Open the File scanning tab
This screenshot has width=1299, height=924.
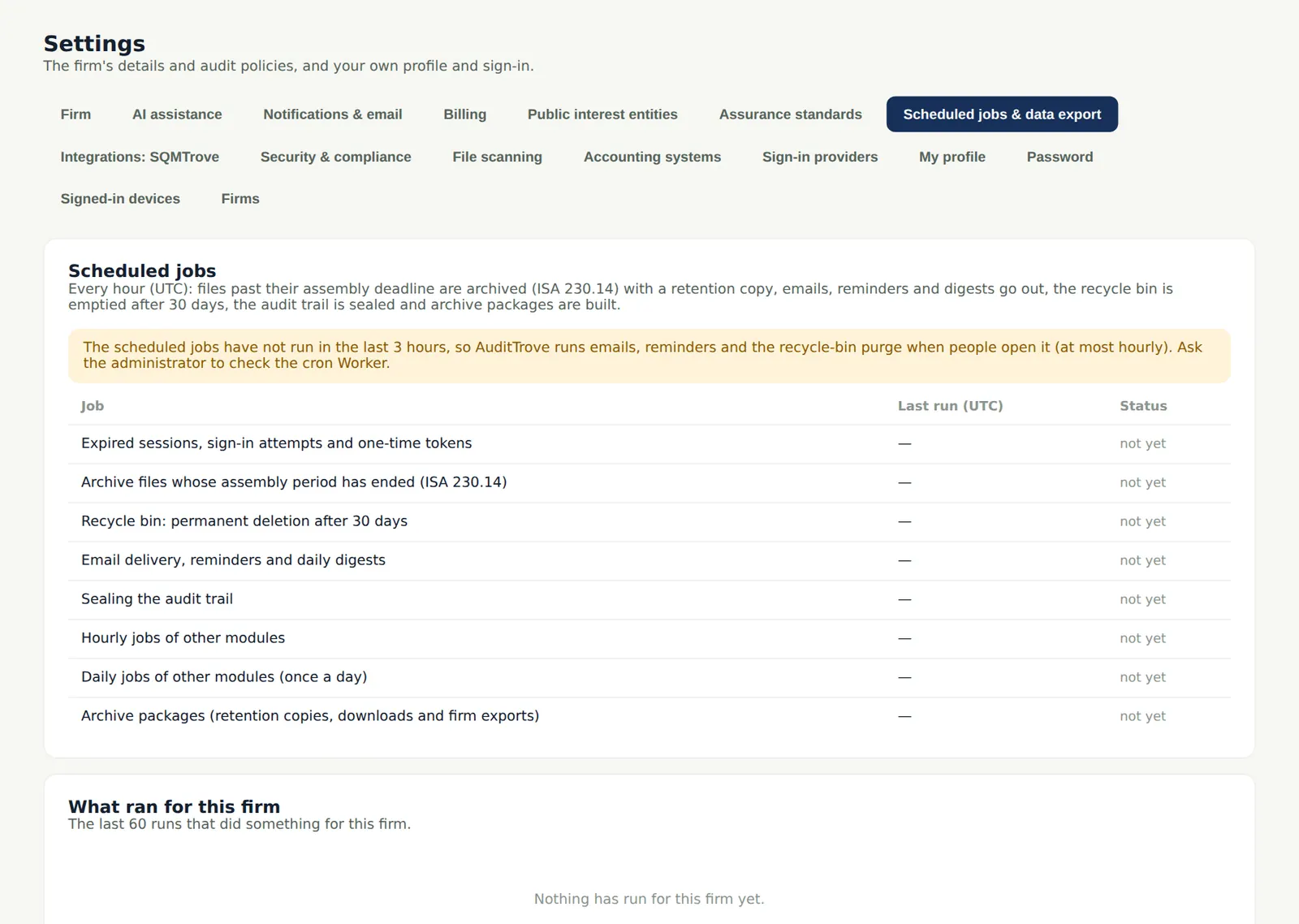pos(497,157)
